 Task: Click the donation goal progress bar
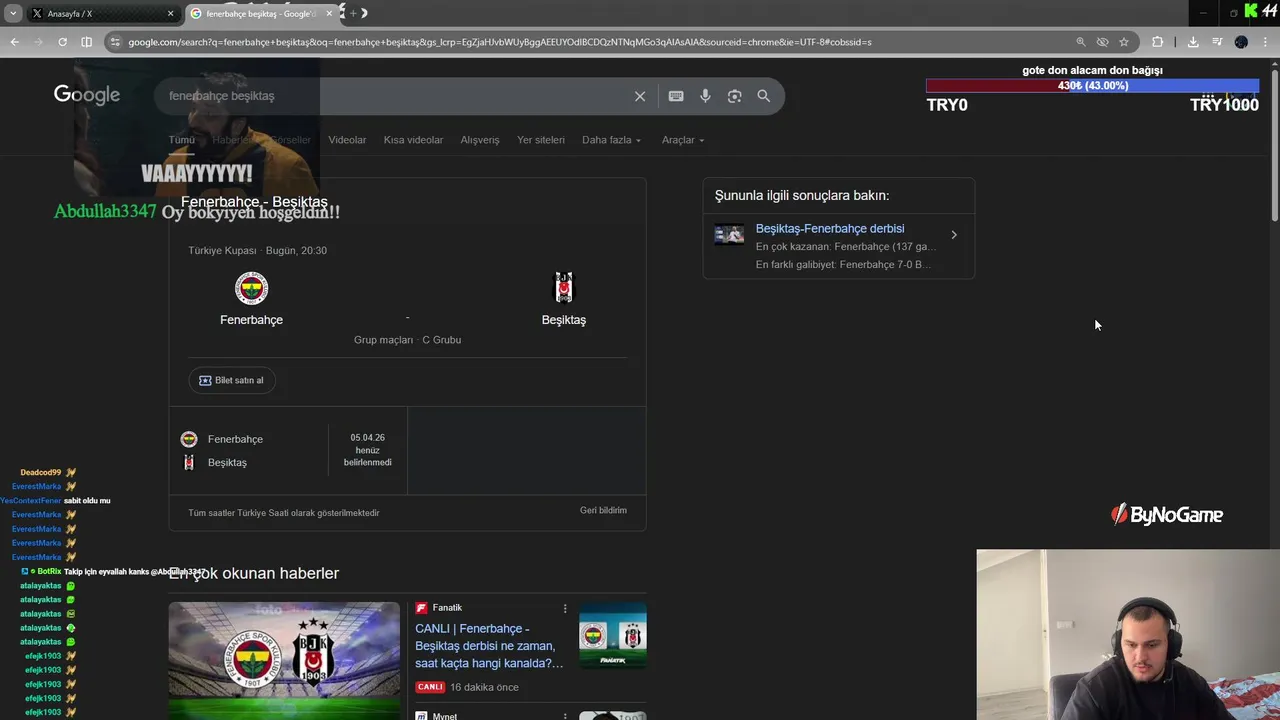coord(1092,86)
